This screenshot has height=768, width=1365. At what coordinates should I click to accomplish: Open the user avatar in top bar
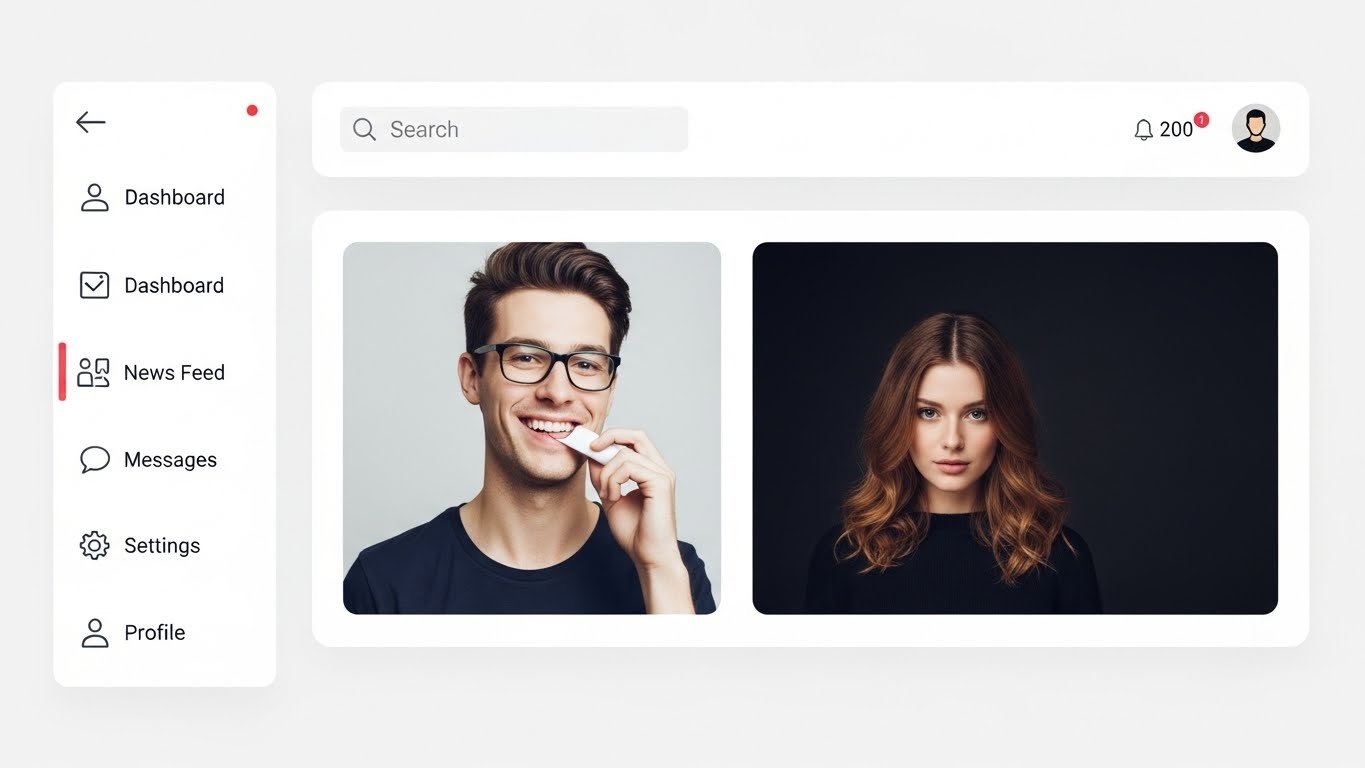(1256, 128)
